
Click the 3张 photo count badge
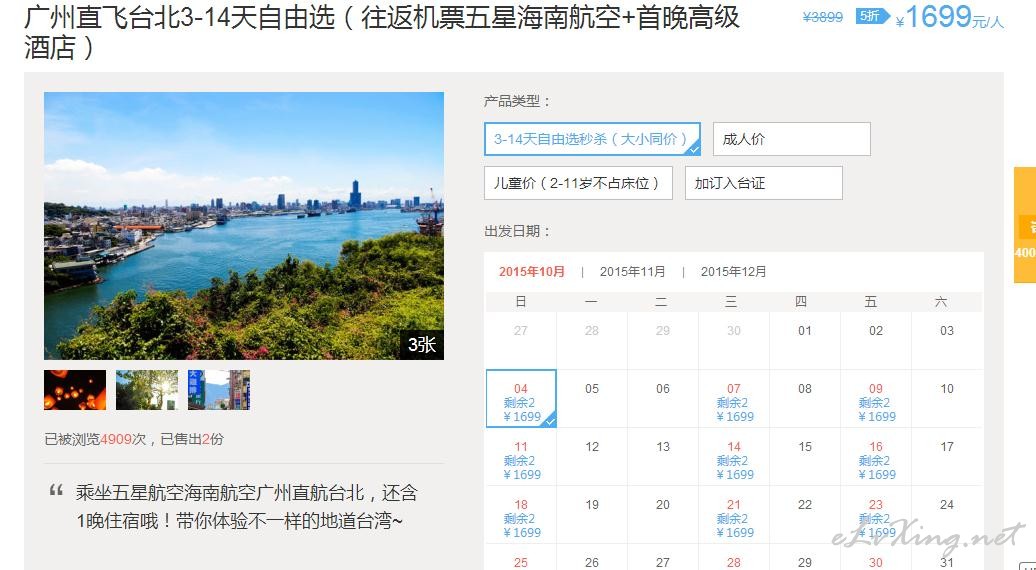[422, 345]
